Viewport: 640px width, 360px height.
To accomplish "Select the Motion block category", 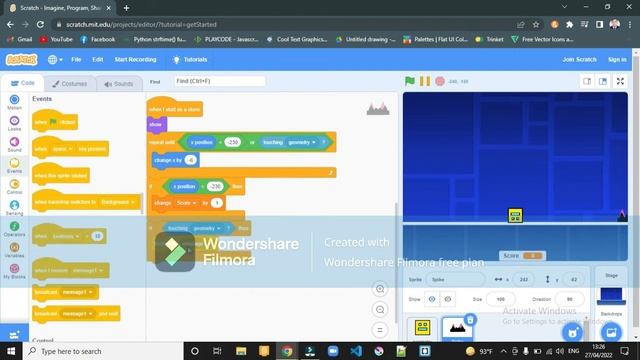I will [x=14, y=102].
